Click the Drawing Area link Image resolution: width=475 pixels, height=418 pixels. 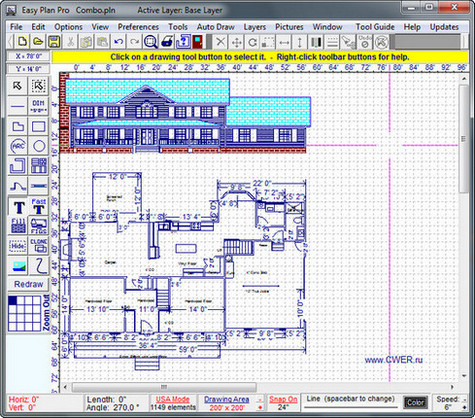pyautogui.click(x=227, y=399)
